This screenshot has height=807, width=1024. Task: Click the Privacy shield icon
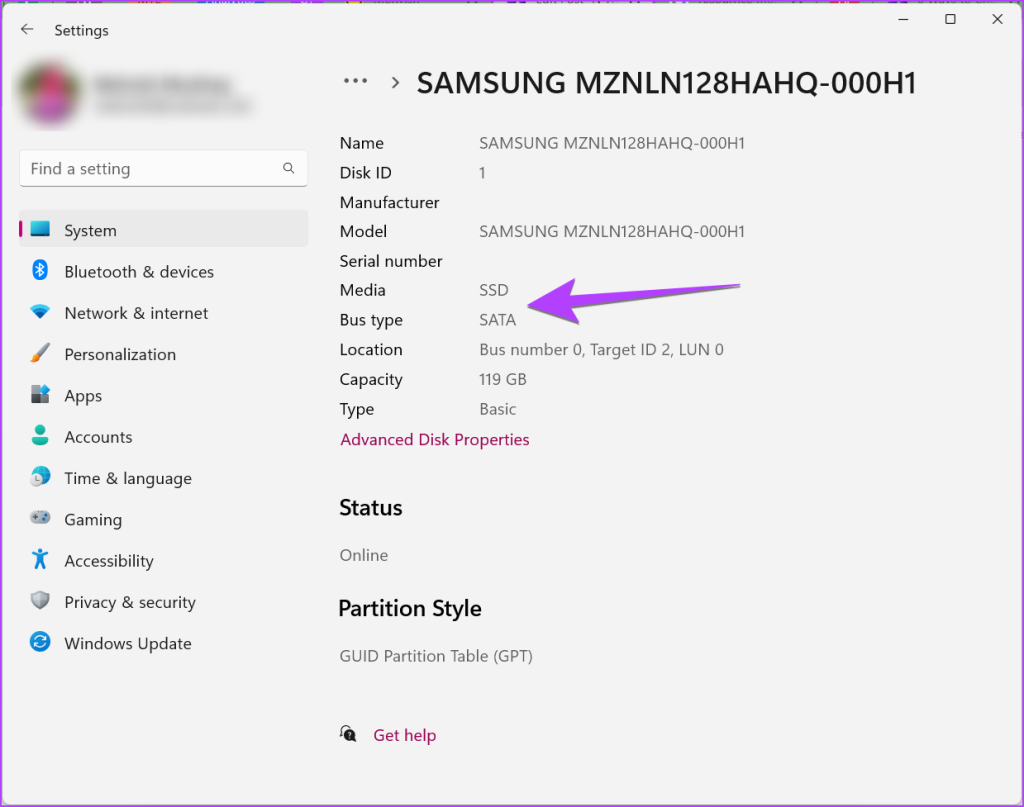point(40,601)
